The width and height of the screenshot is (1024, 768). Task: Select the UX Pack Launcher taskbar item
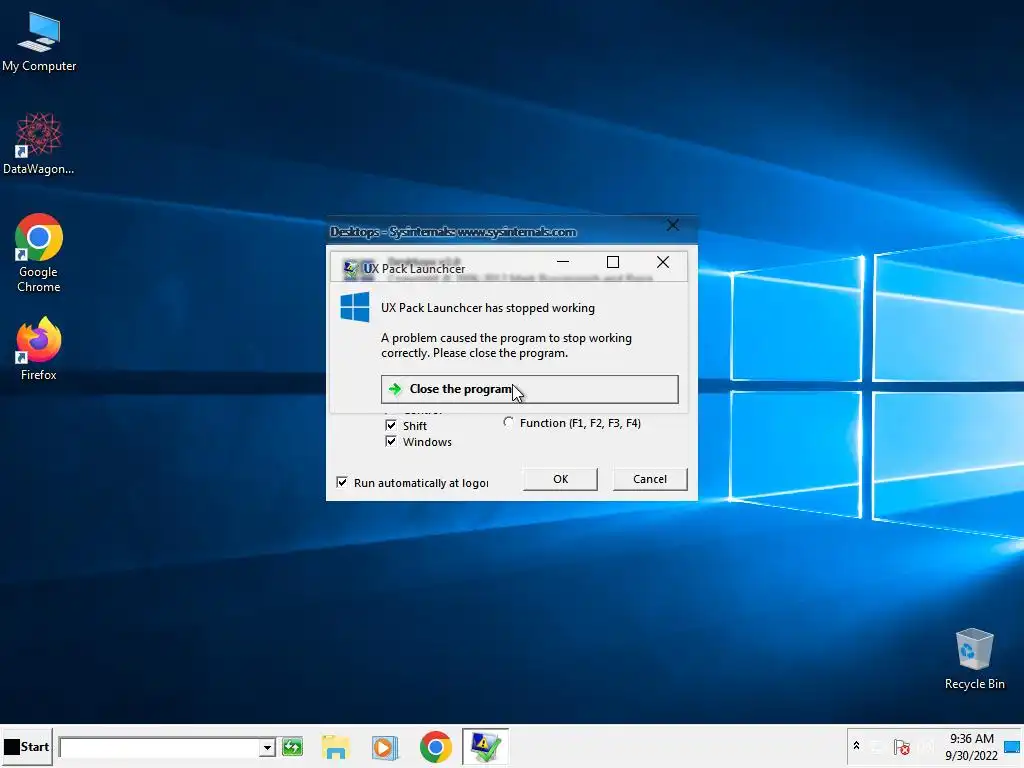[x=485, y=746]
